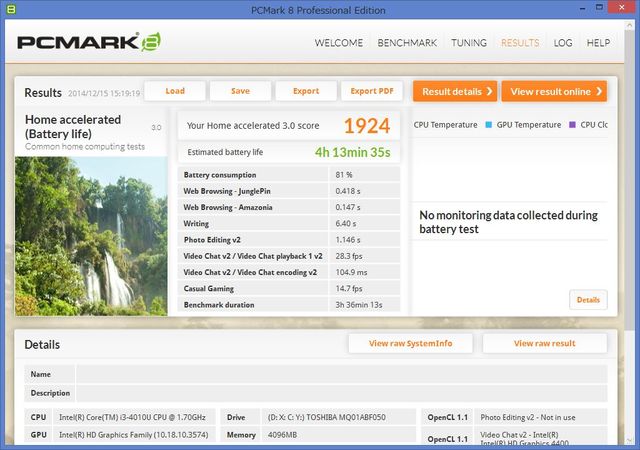
Task: Click the GPU Temperature blue legend swatch
Action: 489,125
